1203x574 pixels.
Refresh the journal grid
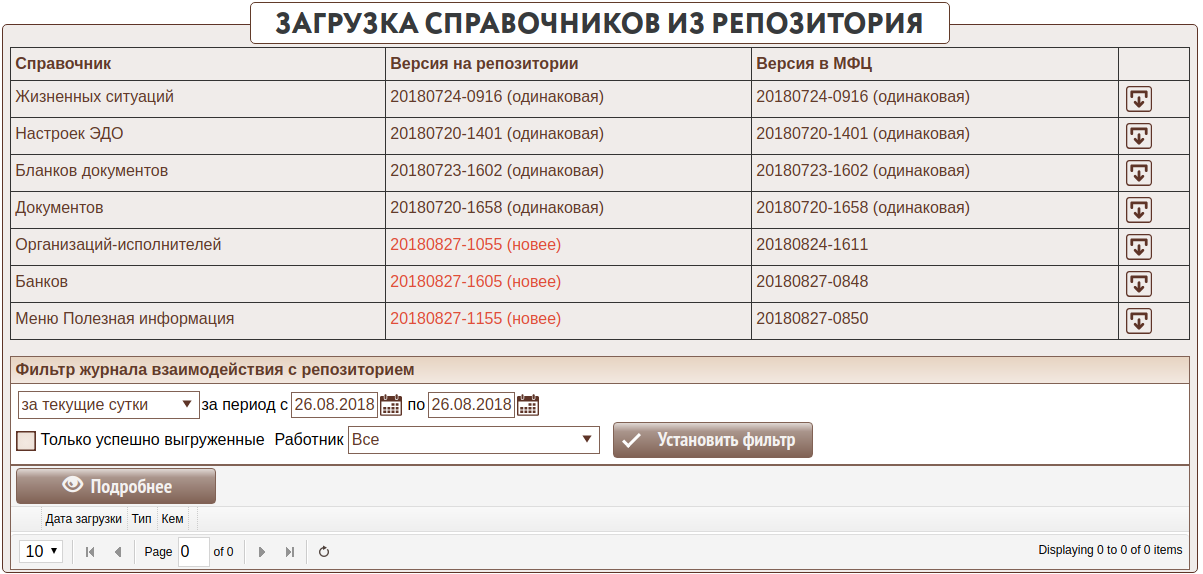coord(324,551)
